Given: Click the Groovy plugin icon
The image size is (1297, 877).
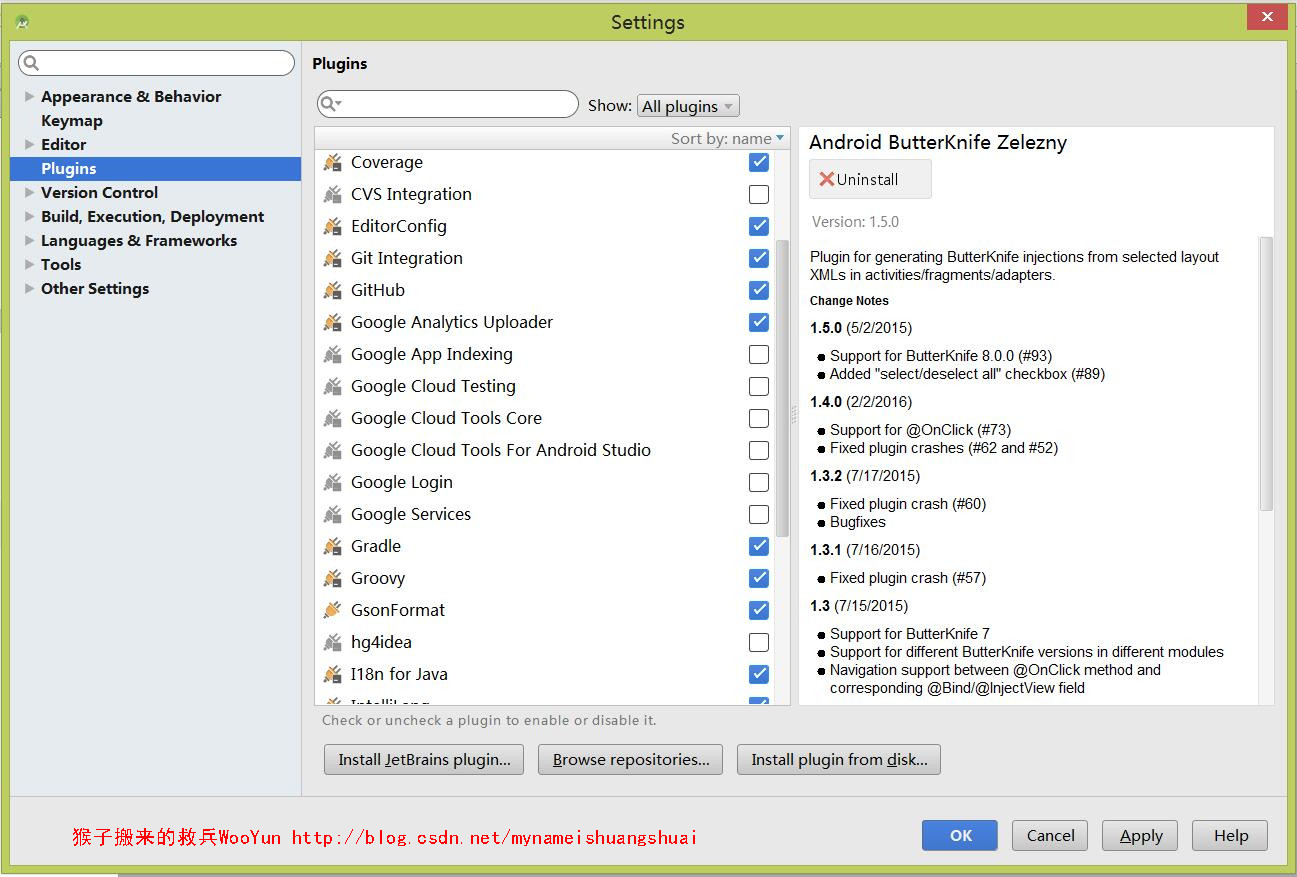Looking at the screenshot, I should [333, 578].
